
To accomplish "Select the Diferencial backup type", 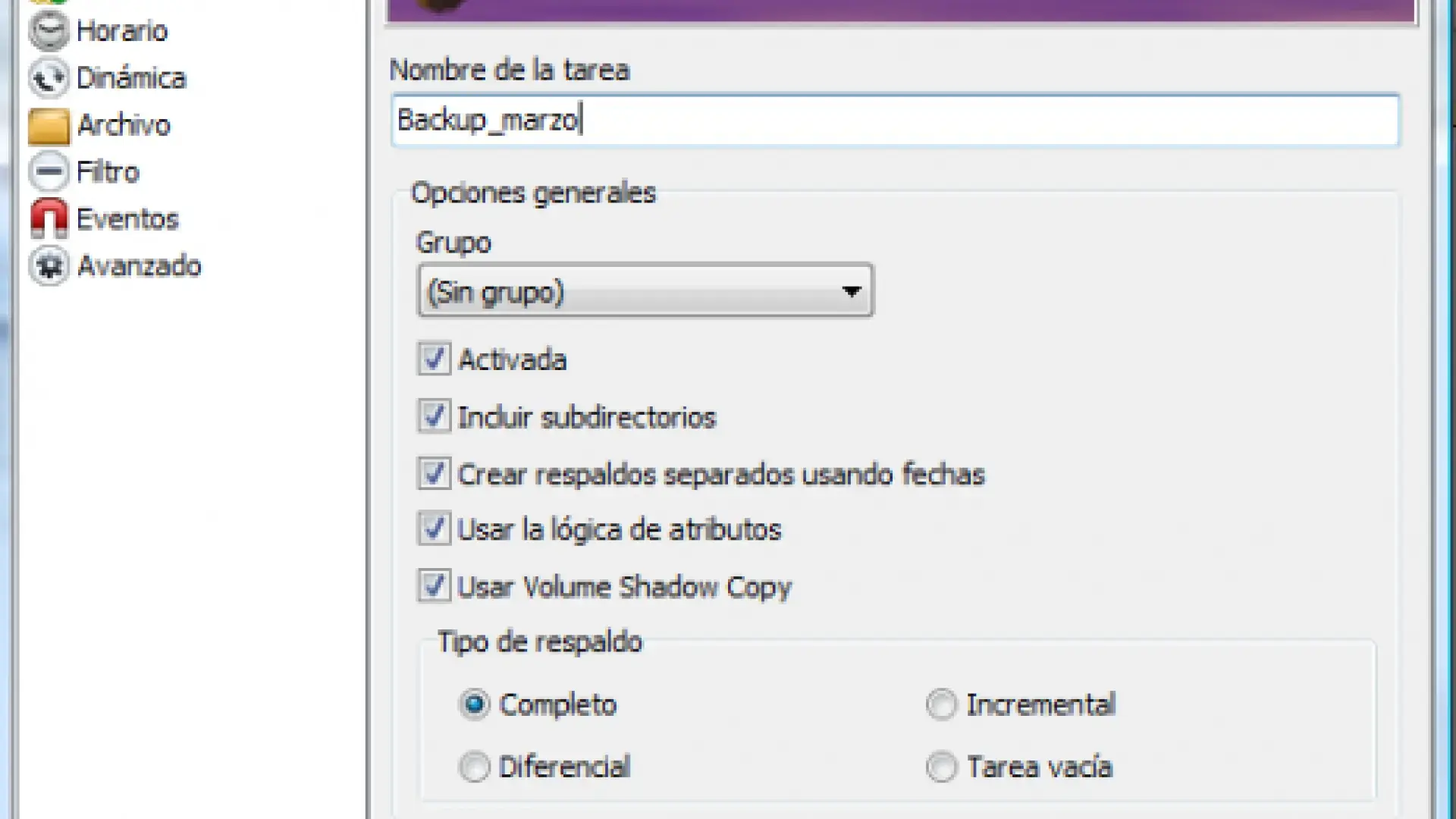I will [475, 767].
